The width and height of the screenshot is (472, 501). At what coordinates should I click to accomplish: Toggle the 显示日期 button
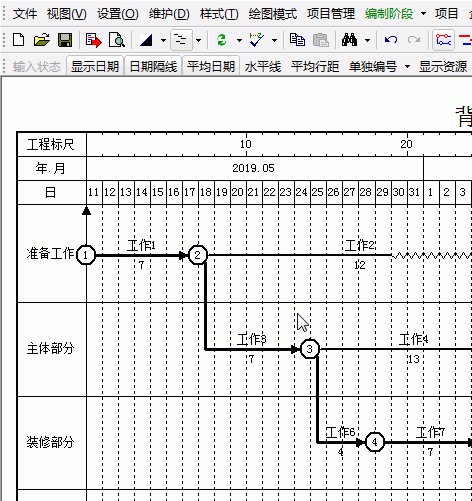(x=95, y=66)
